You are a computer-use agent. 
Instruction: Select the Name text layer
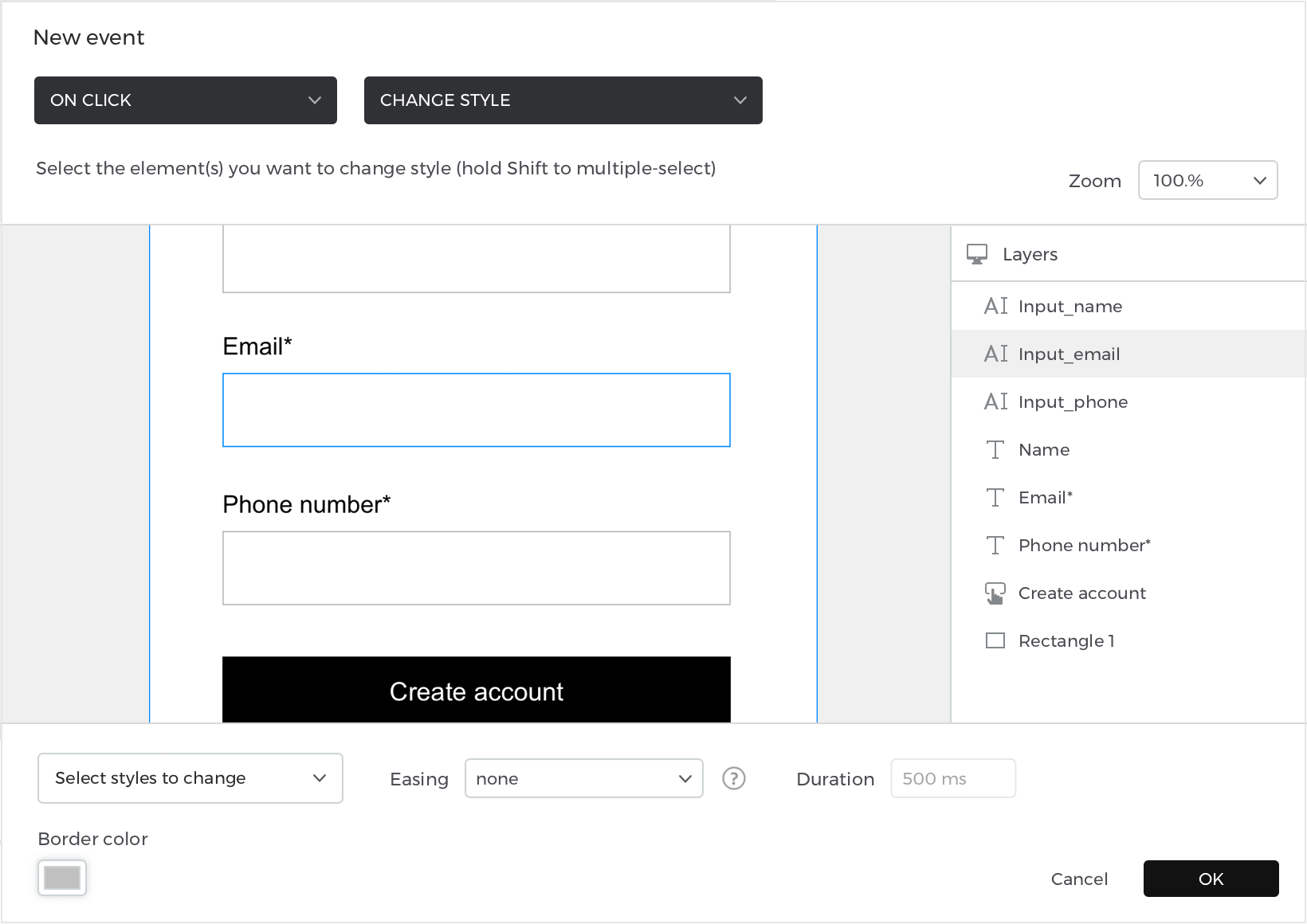(x=1128, y=449)
